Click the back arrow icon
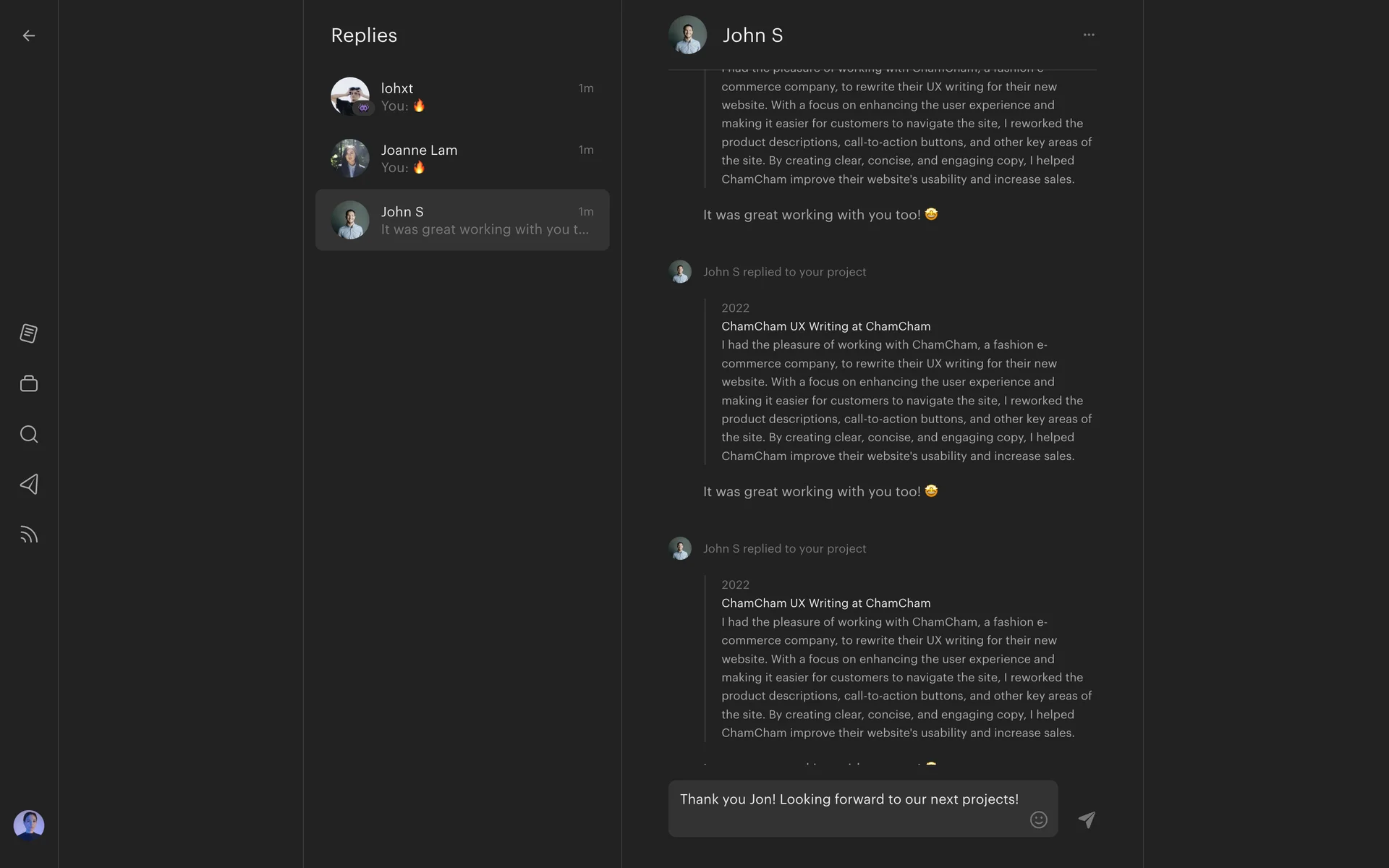Screen dimensions: 1389x868 pos(29,35)
